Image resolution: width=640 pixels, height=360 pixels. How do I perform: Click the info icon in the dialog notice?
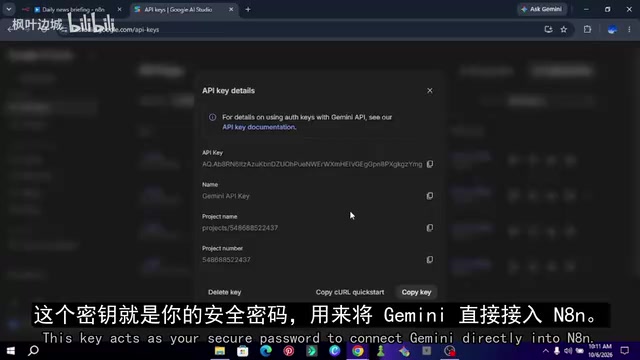coord(212,118)
